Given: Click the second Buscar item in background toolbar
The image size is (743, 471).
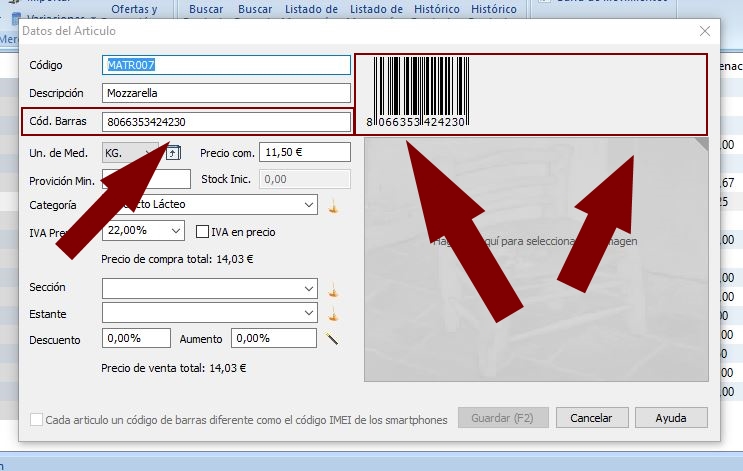Looking at the screenshot, I should click(x=255, y=9).
